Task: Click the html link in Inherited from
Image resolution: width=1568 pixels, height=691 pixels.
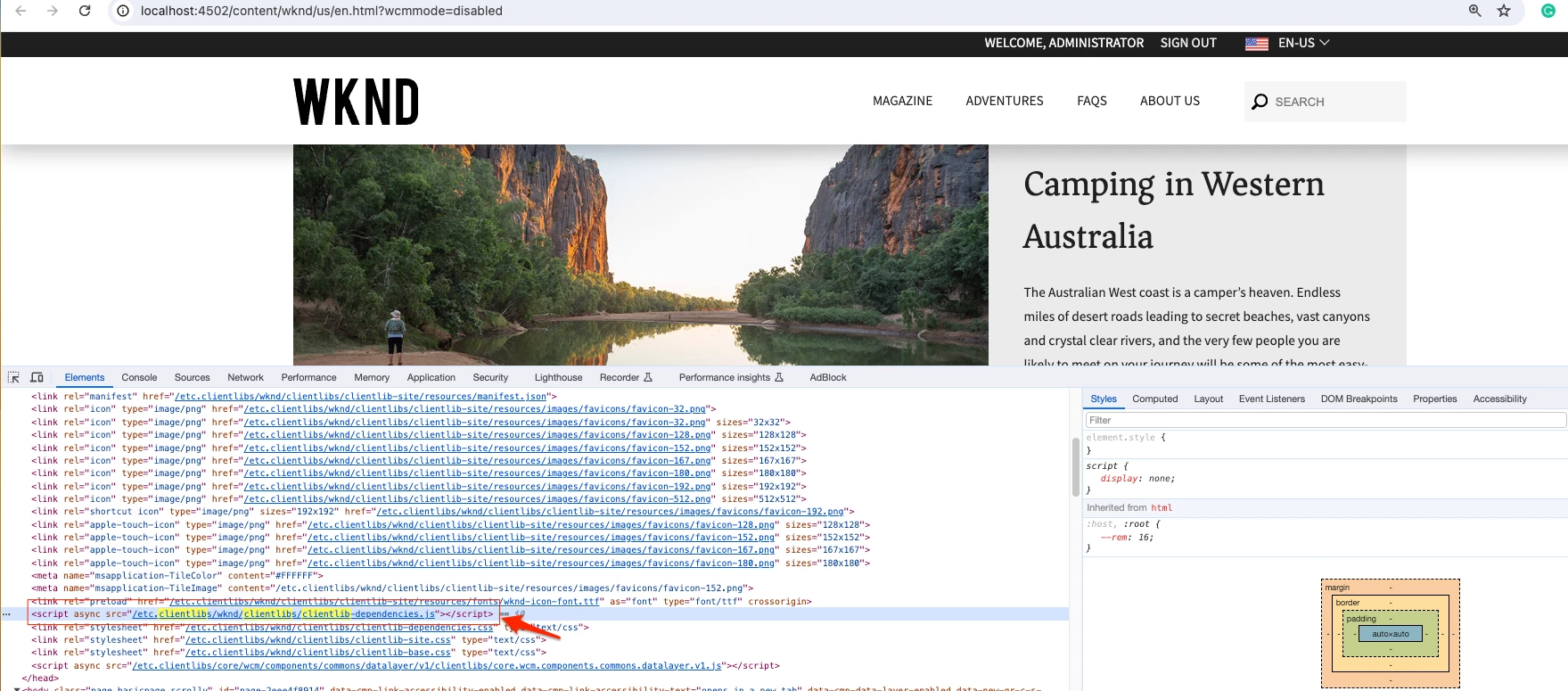Action: [x=1162, y=508]
